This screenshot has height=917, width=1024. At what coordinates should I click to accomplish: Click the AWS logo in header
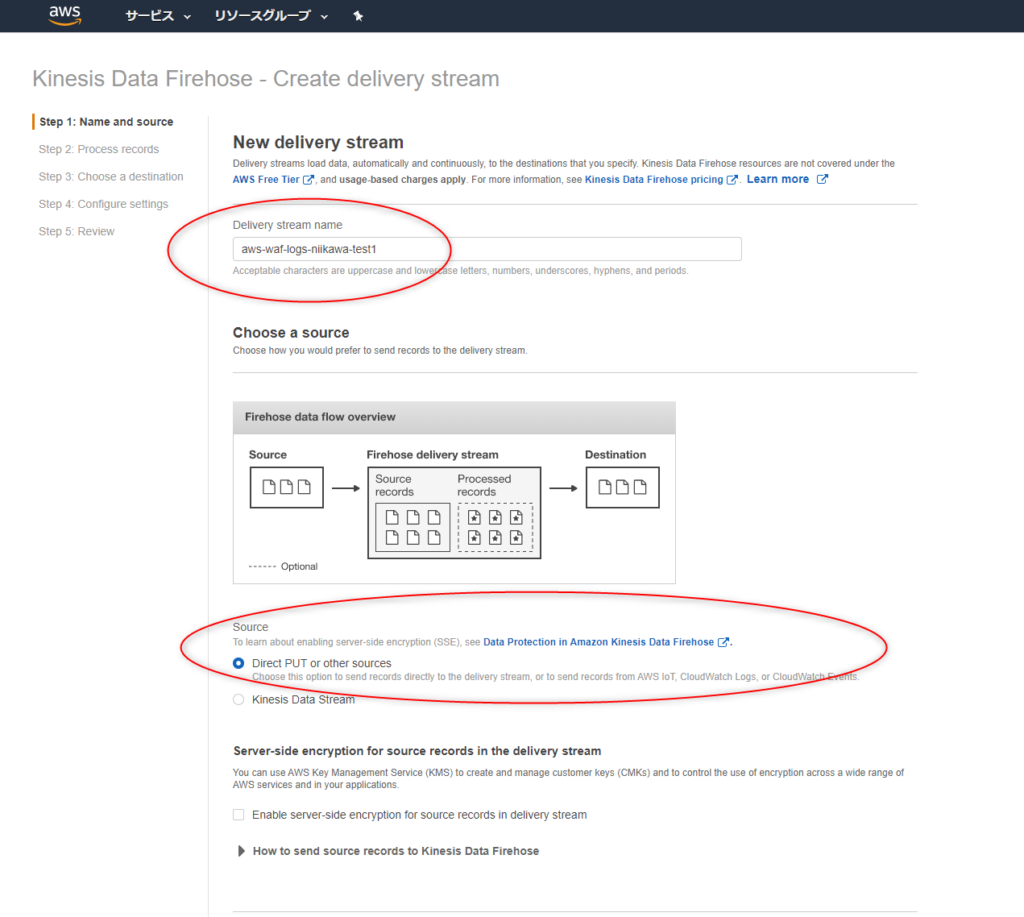tap(65, 15)
